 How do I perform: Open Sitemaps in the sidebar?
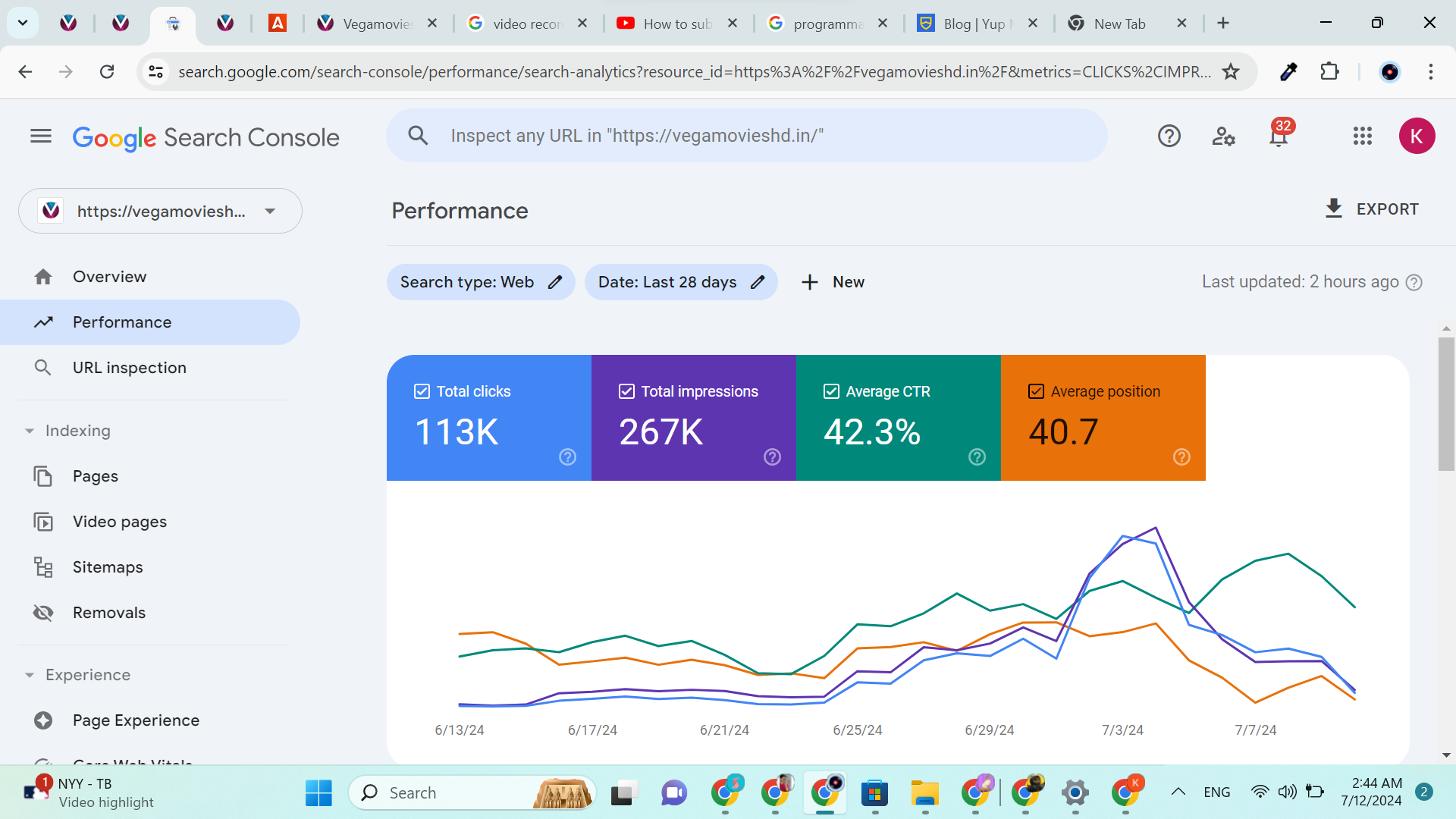coord(108,567)
